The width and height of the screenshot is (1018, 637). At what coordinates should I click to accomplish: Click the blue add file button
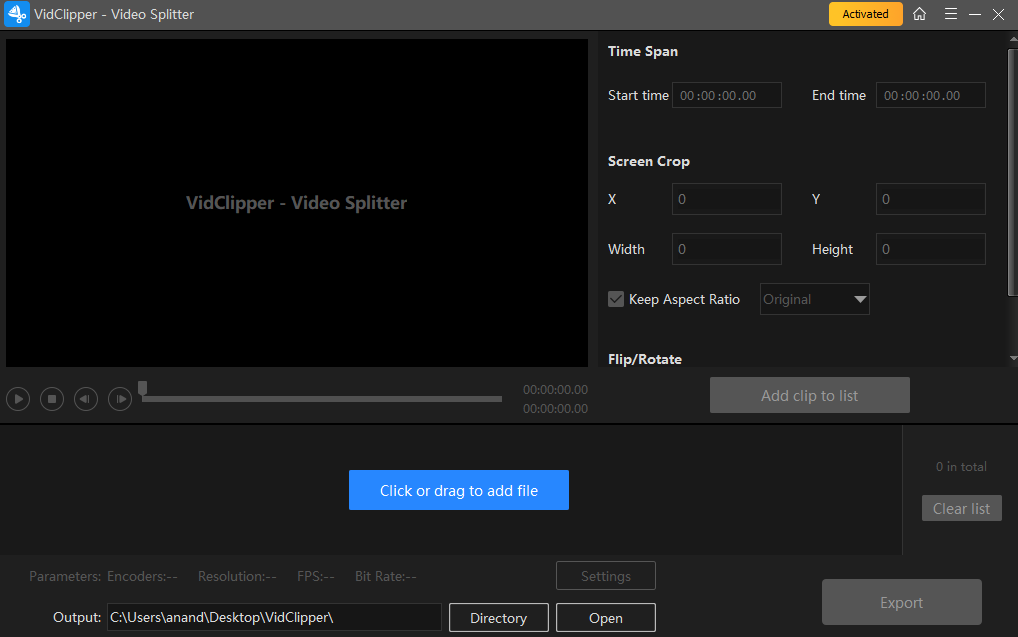(x=458, y=490)
